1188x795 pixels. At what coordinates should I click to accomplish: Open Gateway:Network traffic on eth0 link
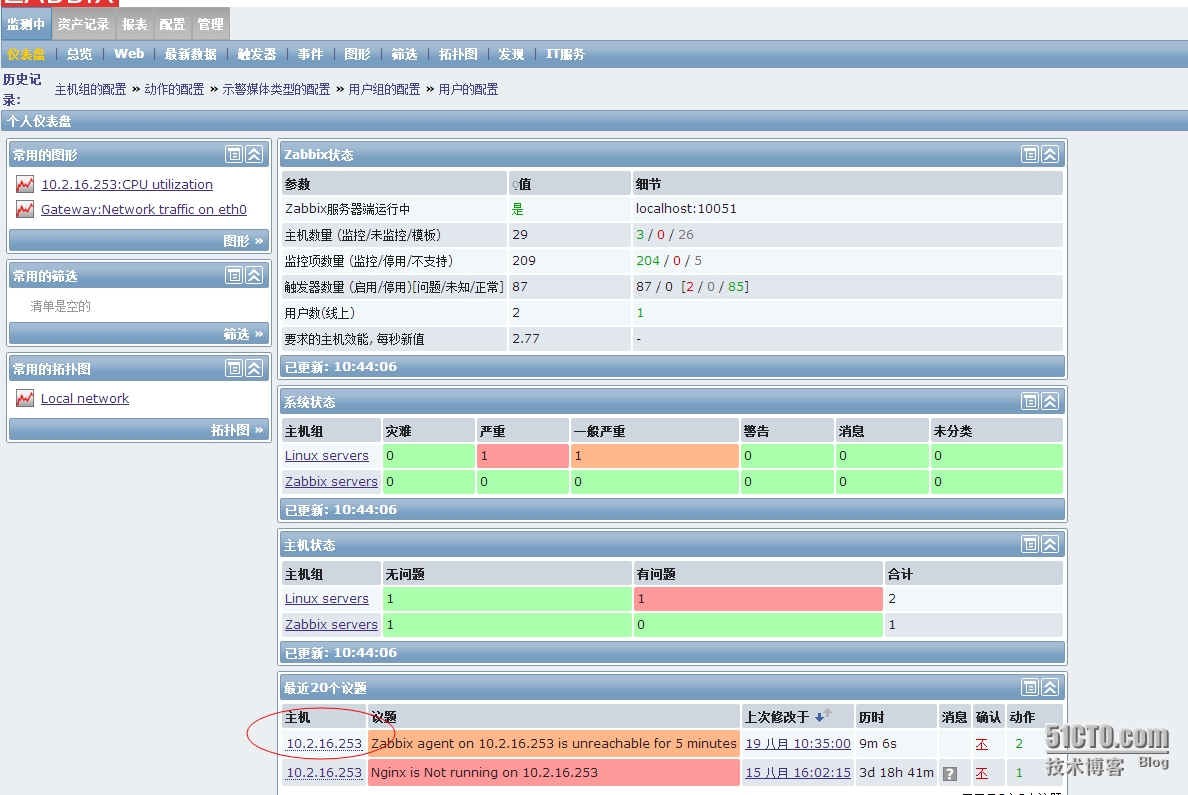click(x=144, y=209)
